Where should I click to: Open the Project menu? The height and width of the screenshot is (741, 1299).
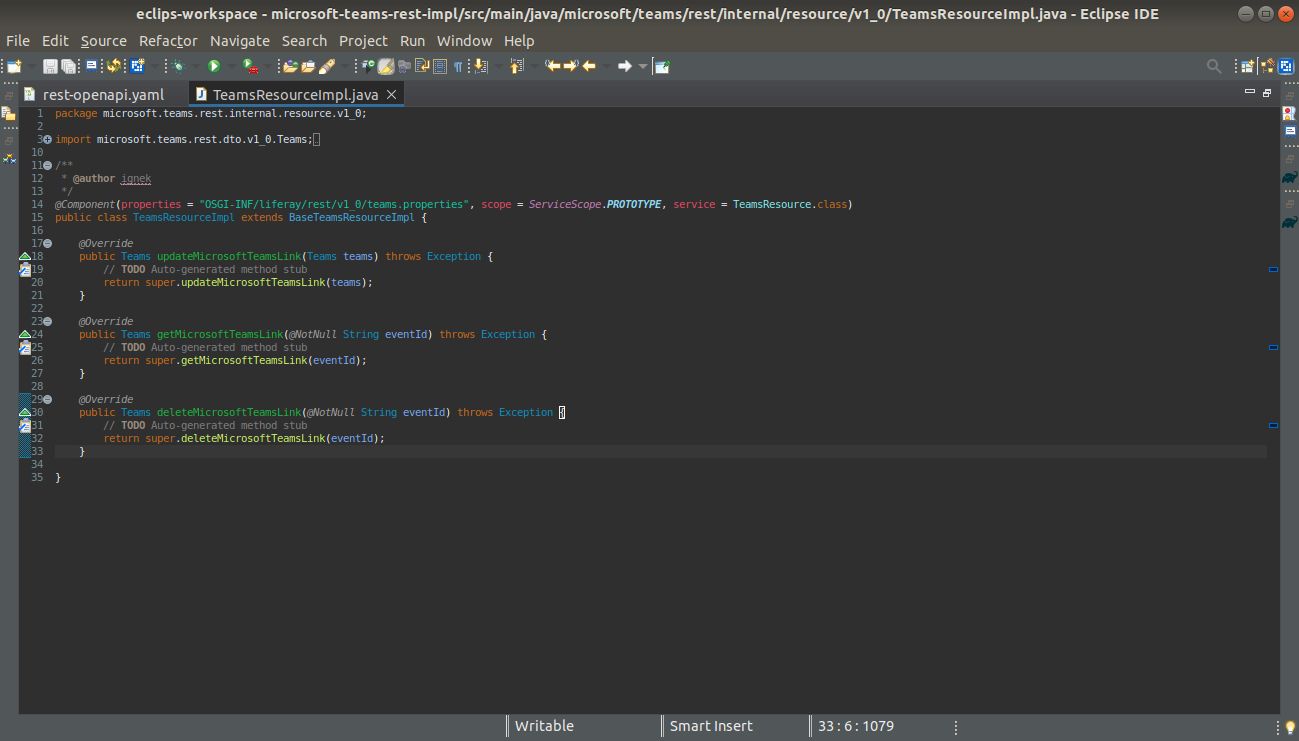(363, 41)
